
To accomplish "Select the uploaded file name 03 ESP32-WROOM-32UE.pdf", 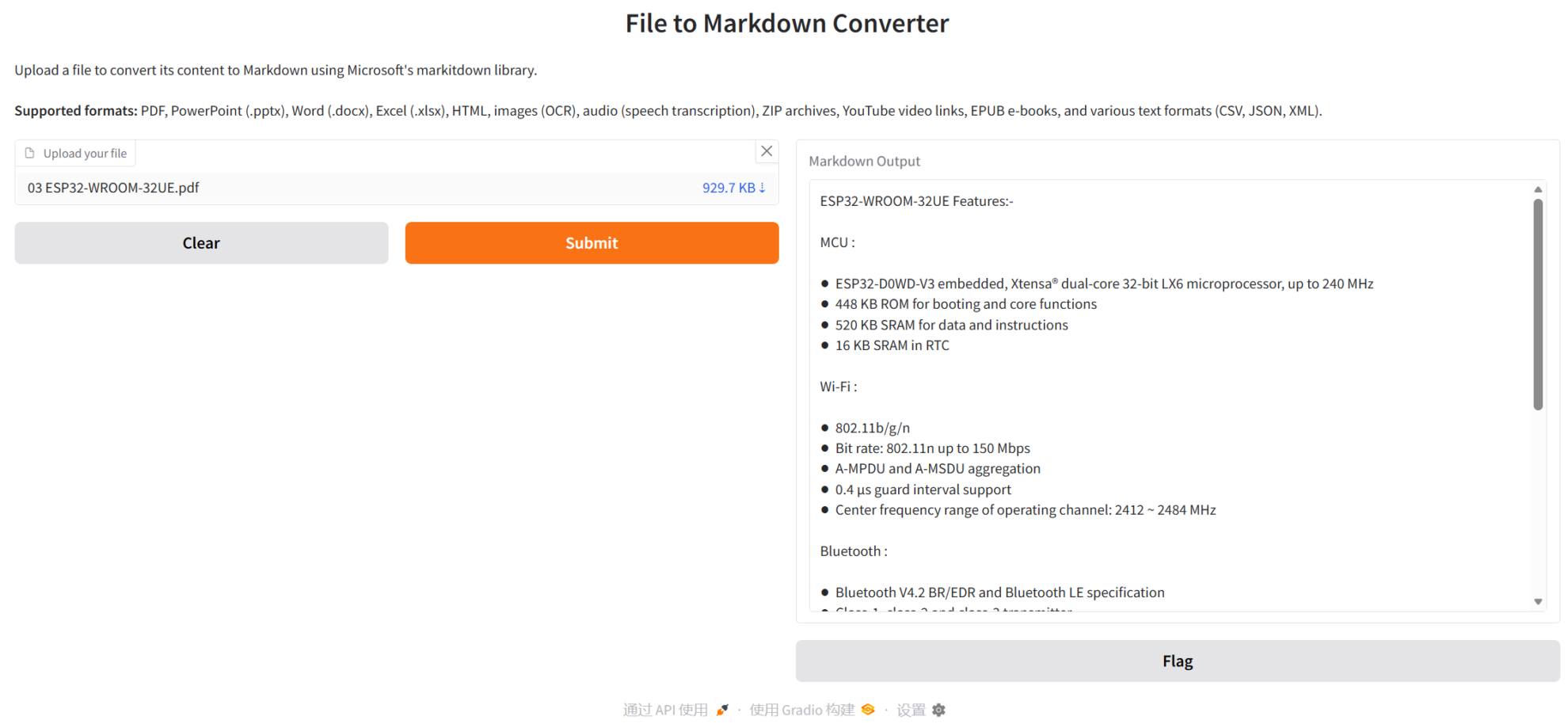I will click(113, 188).
